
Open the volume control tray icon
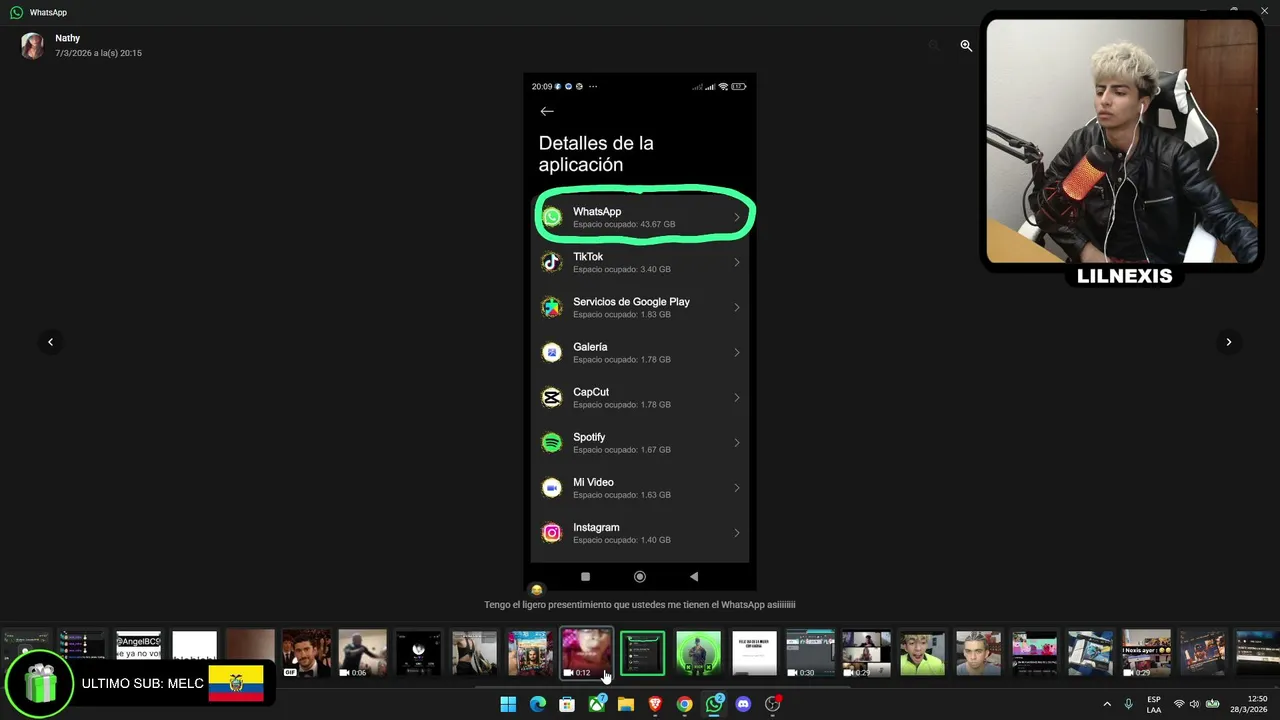[1195, 704]
